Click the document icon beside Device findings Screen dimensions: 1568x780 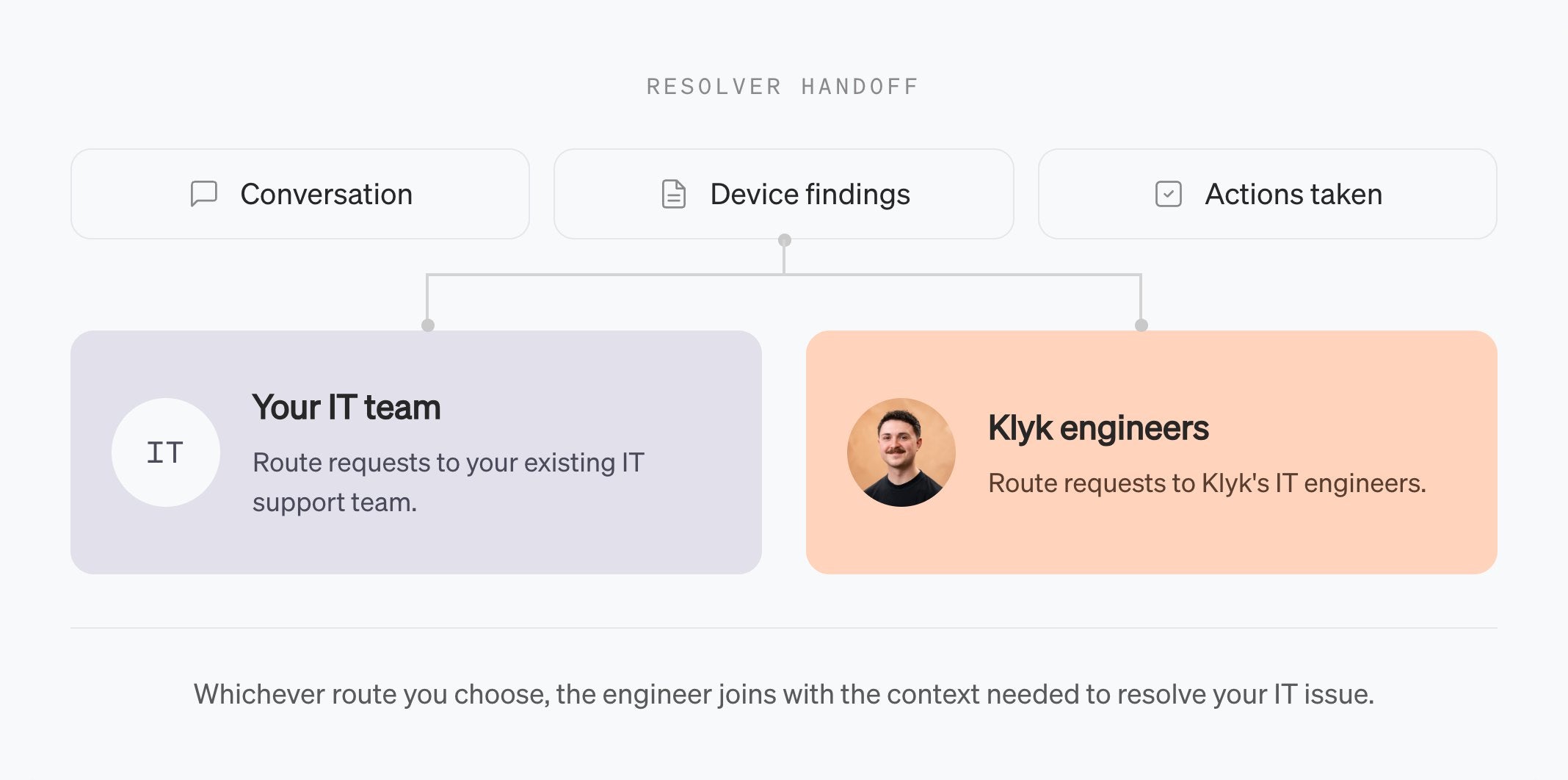[673, 194]
